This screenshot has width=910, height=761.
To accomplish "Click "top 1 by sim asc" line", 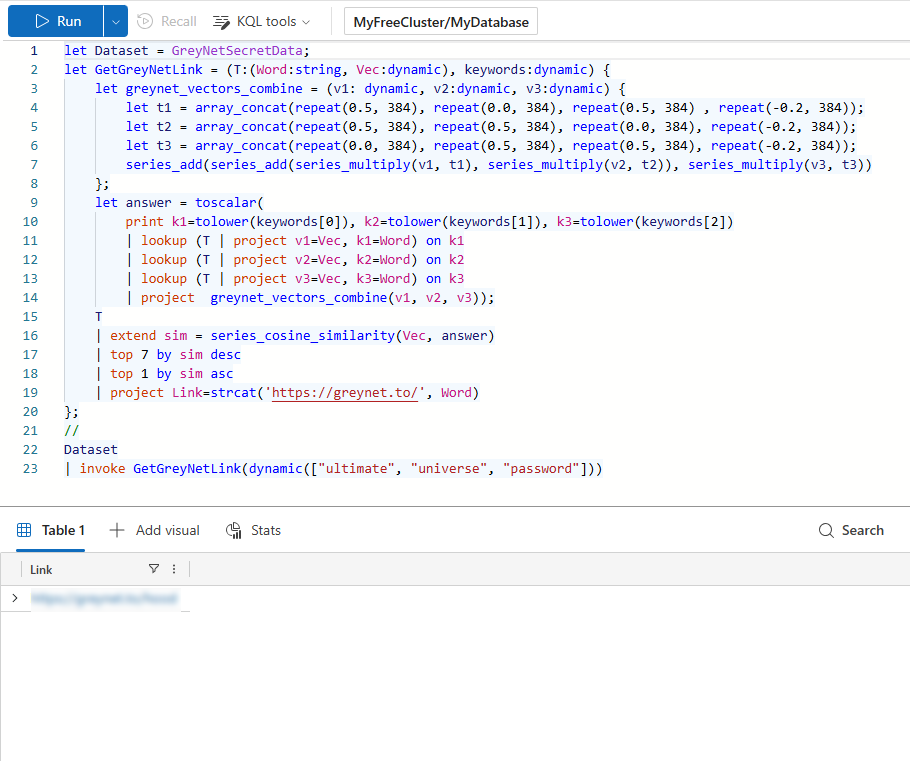I will [x=171, y=374].
